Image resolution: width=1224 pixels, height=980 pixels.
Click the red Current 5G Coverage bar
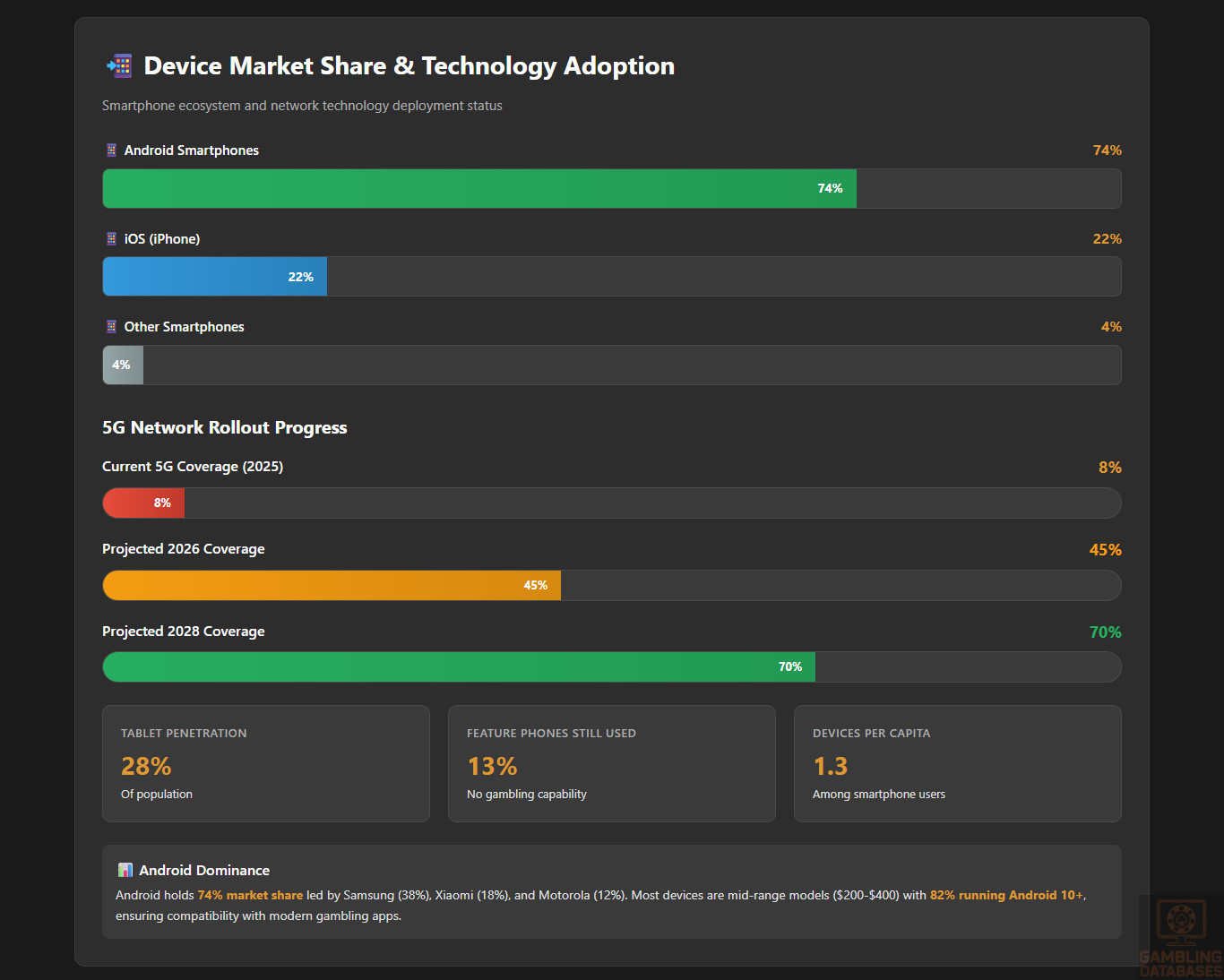point(143,503)
